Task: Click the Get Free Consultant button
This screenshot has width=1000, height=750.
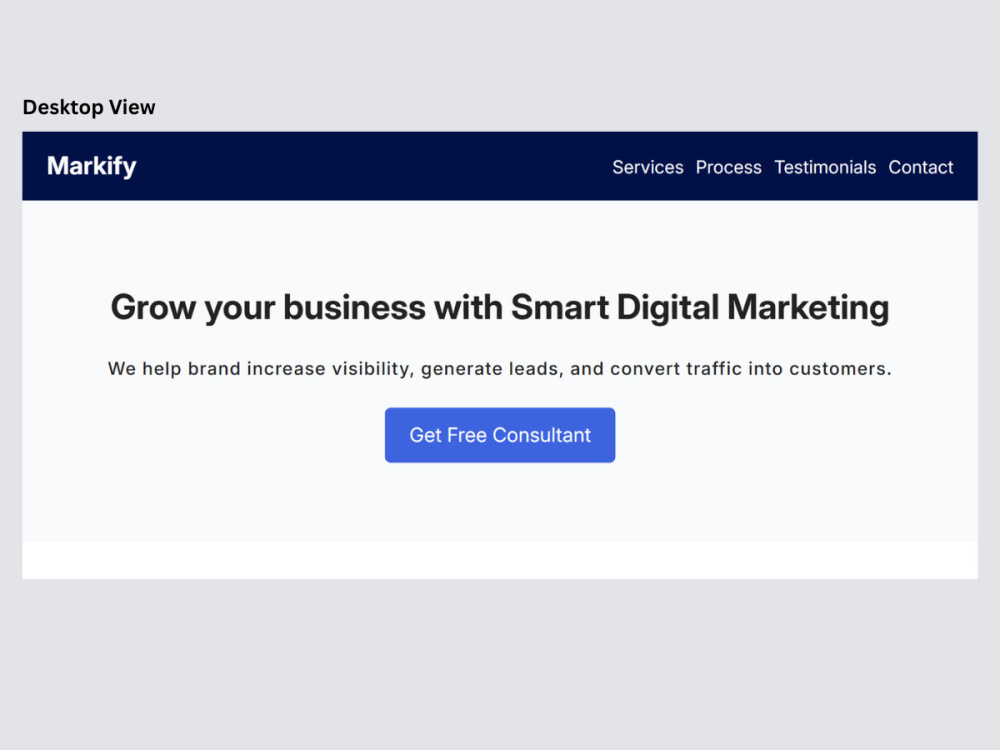Action: coord(500,435)
